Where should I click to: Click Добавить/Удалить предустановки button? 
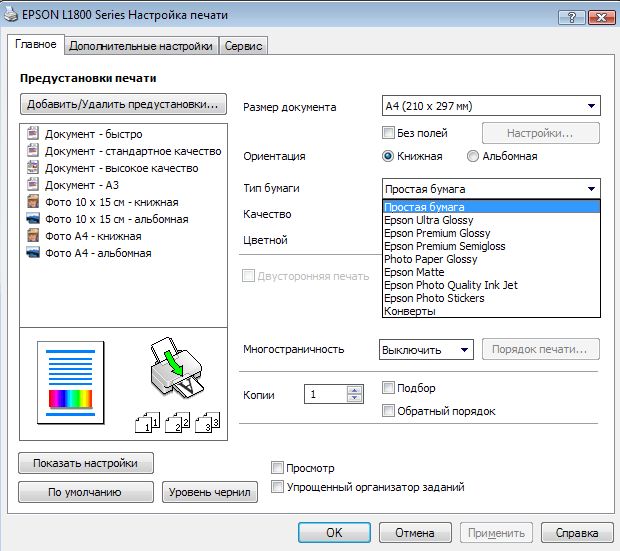click(123, 104)
